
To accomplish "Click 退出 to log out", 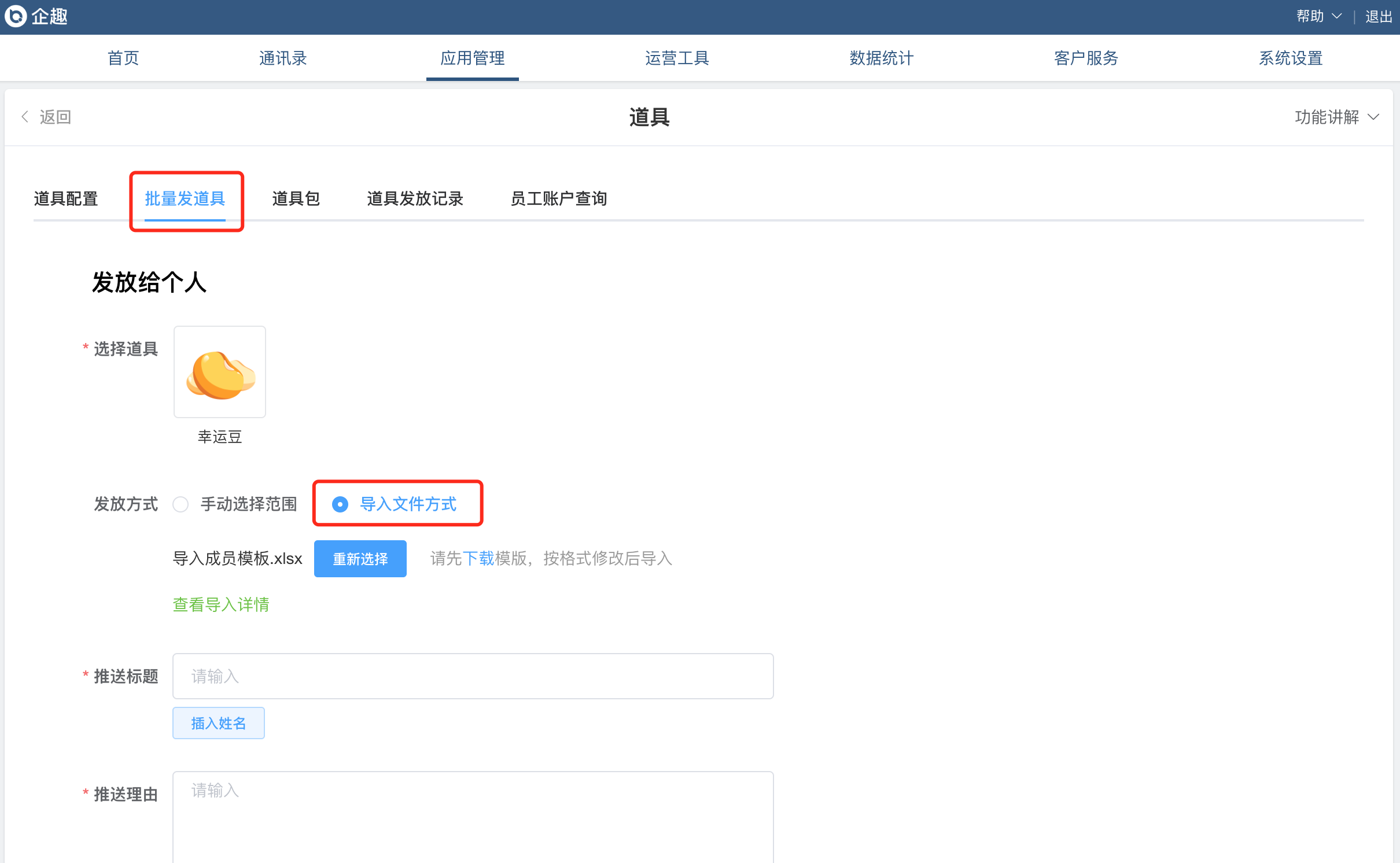I will coord(1378,16).
